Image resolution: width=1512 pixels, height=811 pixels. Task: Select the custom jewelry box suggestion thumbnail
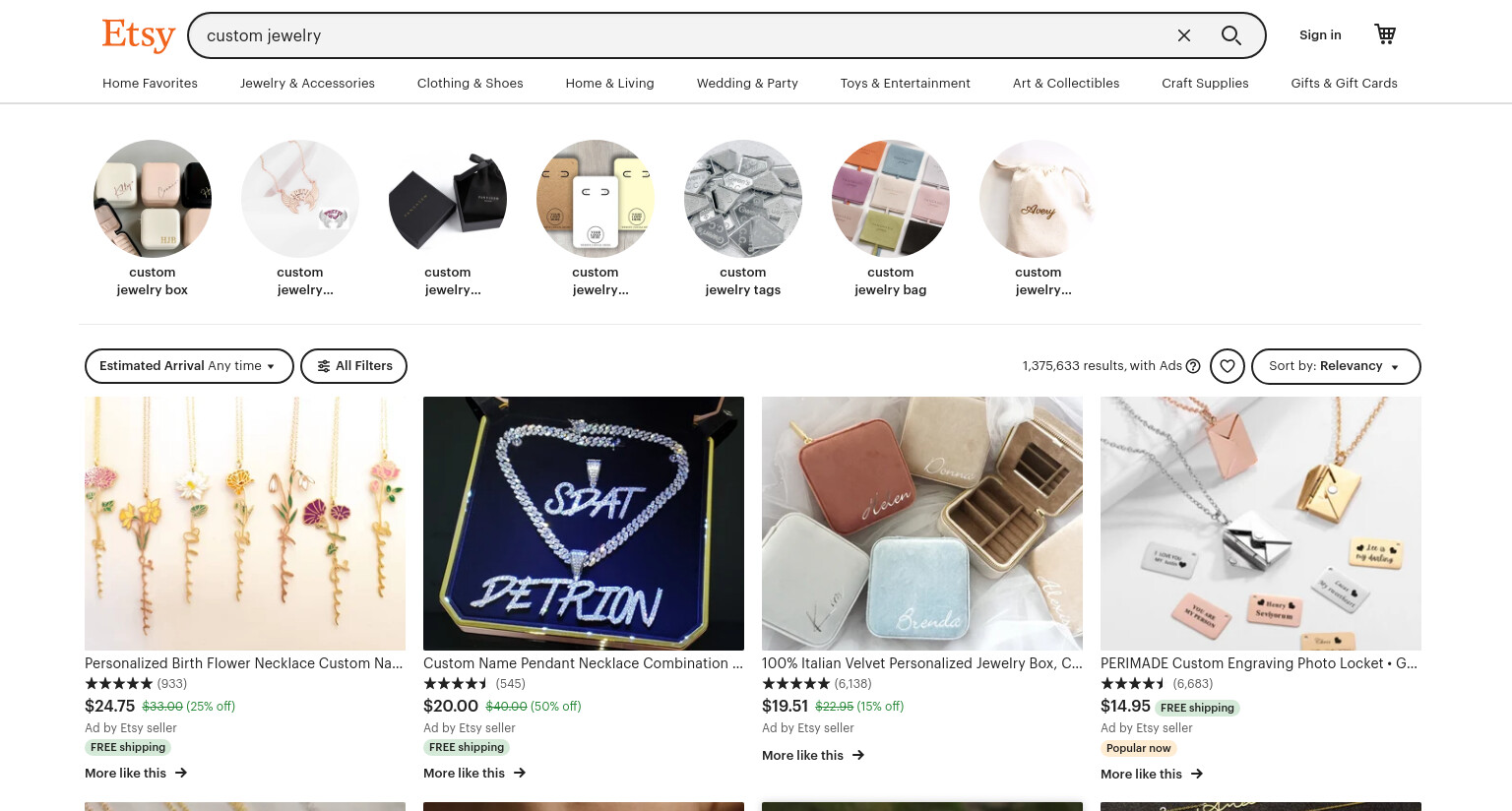(153, 199)
